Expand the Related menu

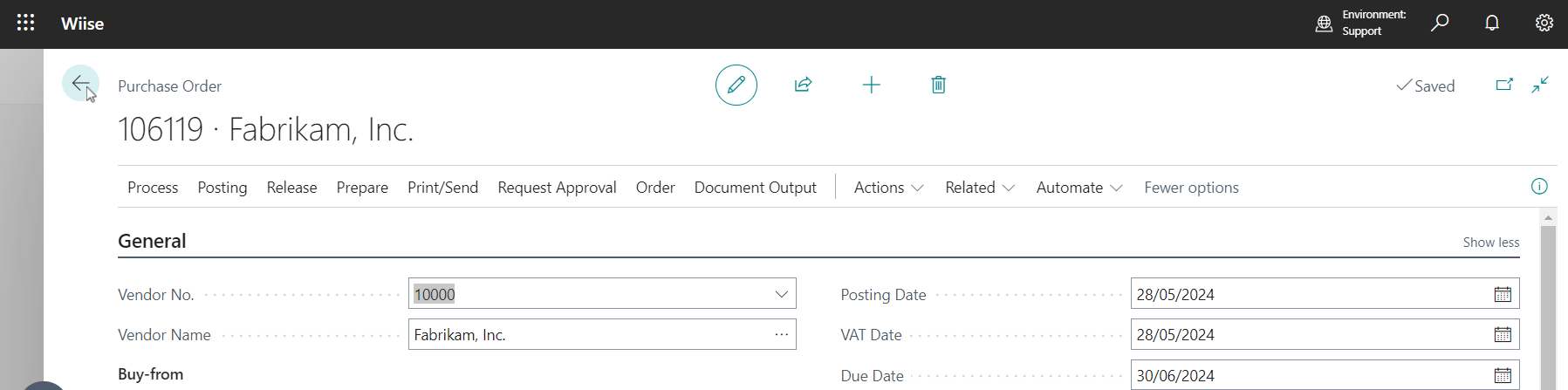coord(980,188)
